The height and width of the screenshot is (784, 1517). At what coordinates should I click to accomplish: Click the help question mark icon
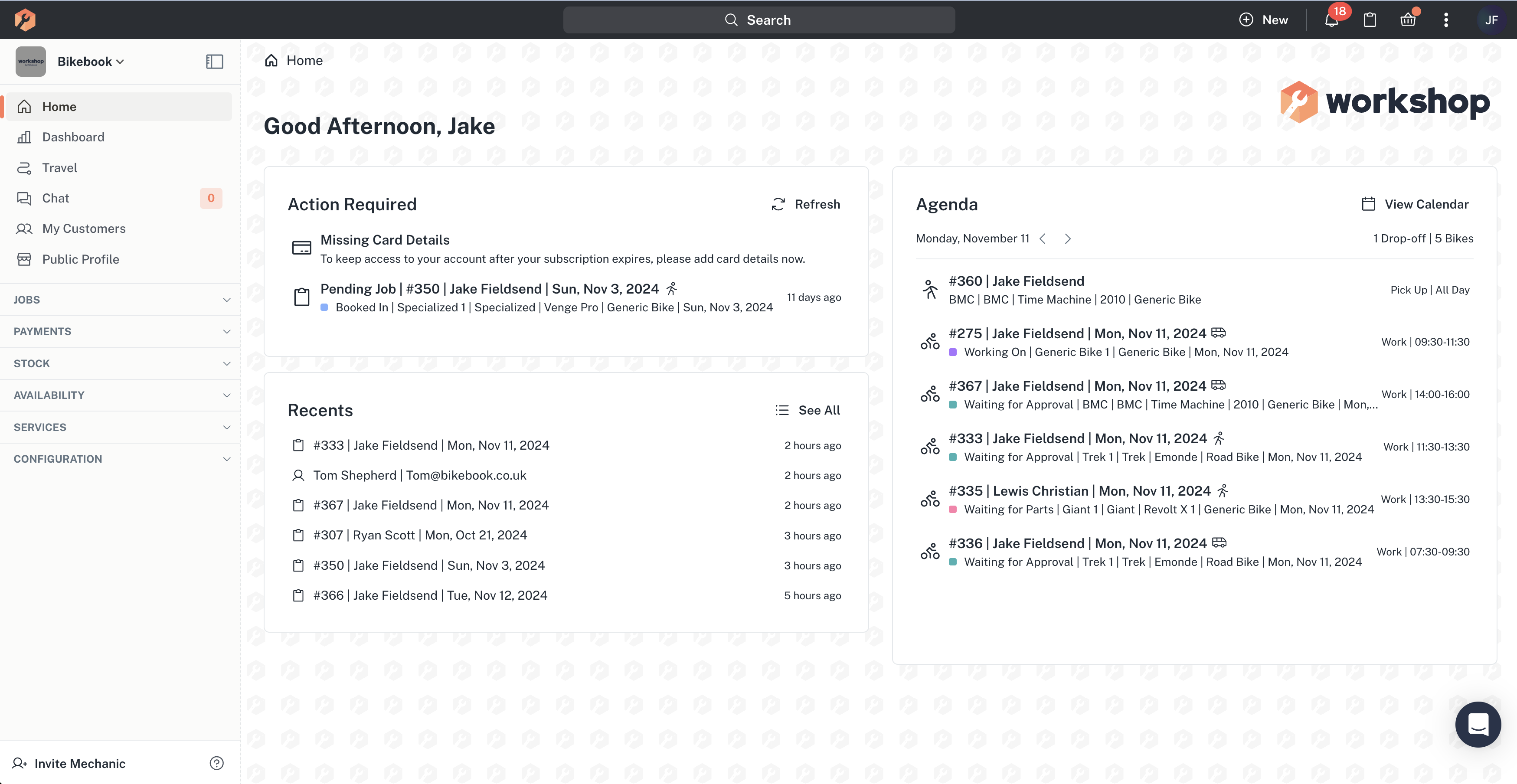pos(217,763)
